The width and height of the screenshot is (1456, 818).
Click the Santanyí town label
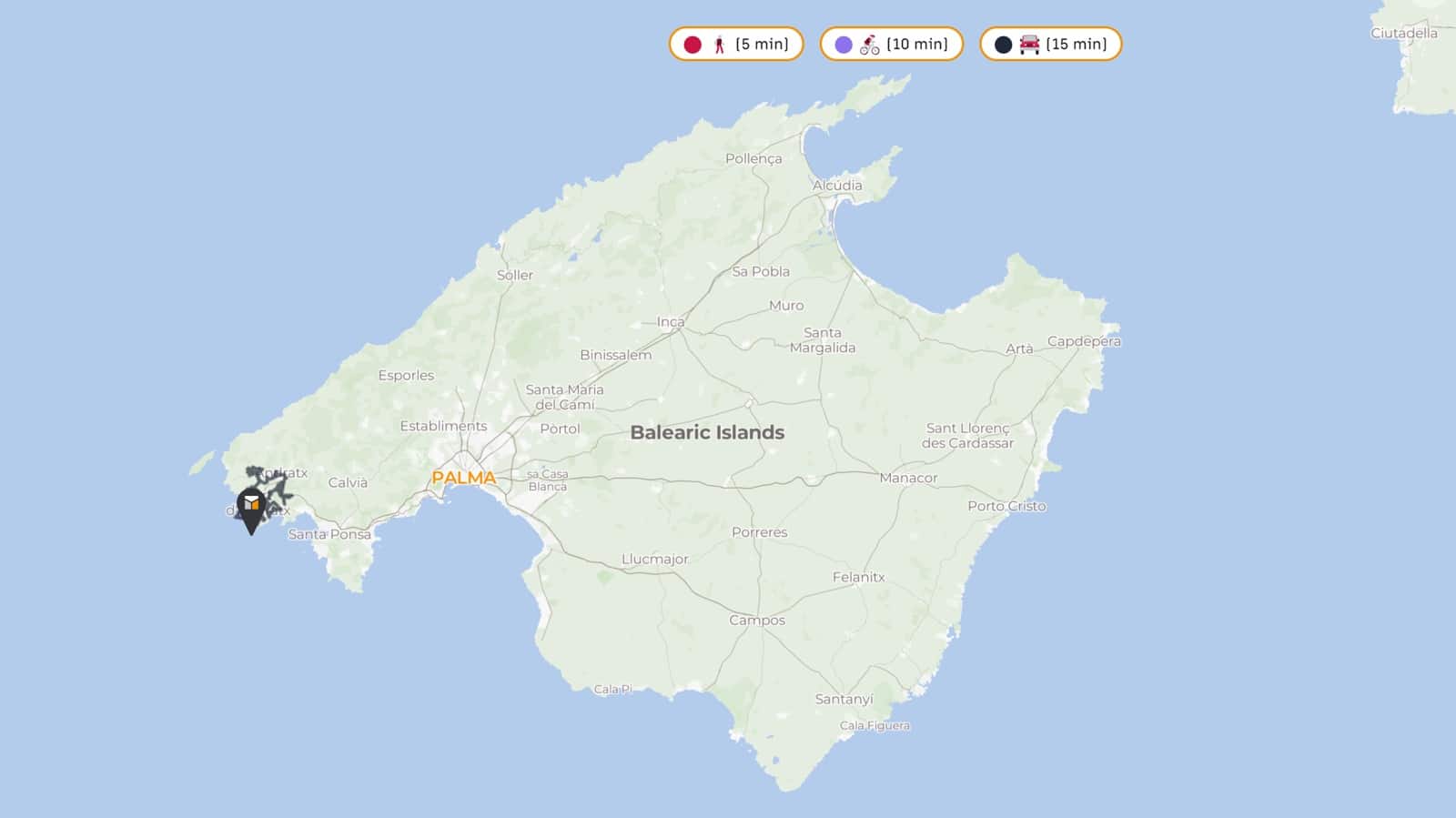[x=844, y=699]
